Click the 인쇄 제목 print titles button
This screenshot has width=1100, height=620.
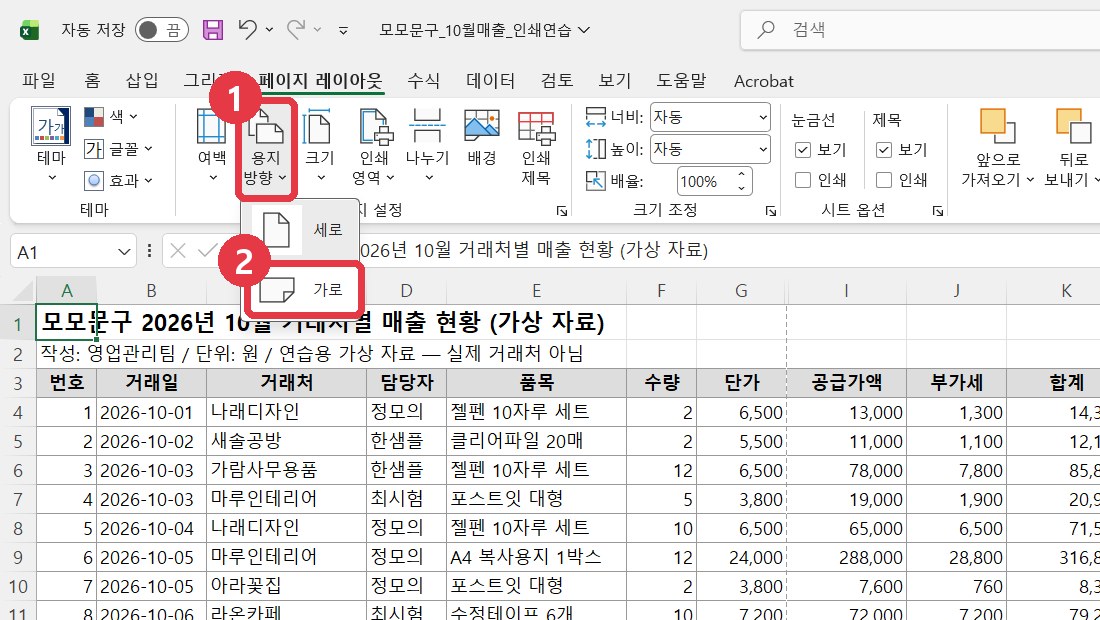click(x=536, y=147)
